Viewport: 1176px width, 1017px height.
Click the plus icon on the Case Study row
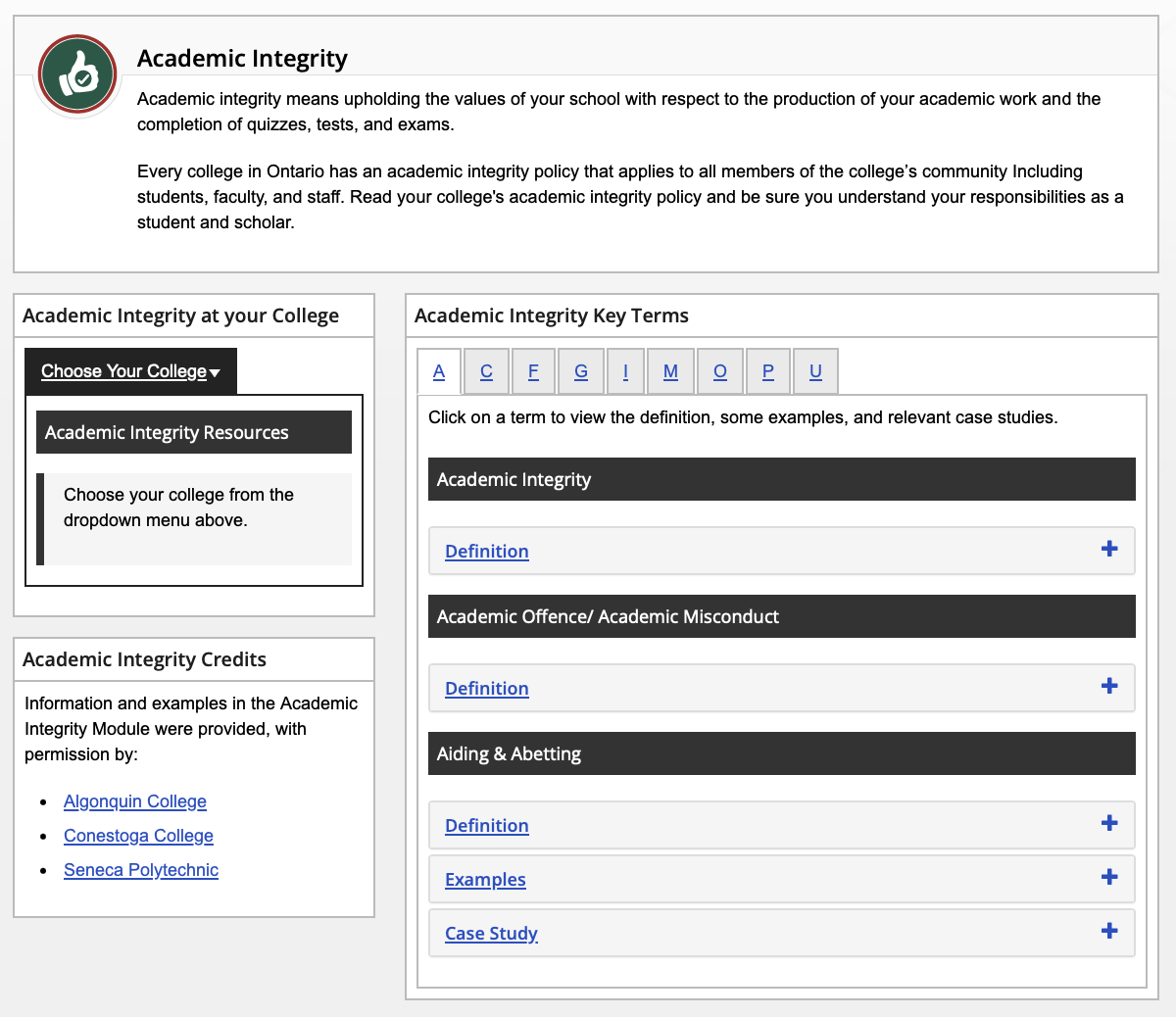click(1109, 931)
